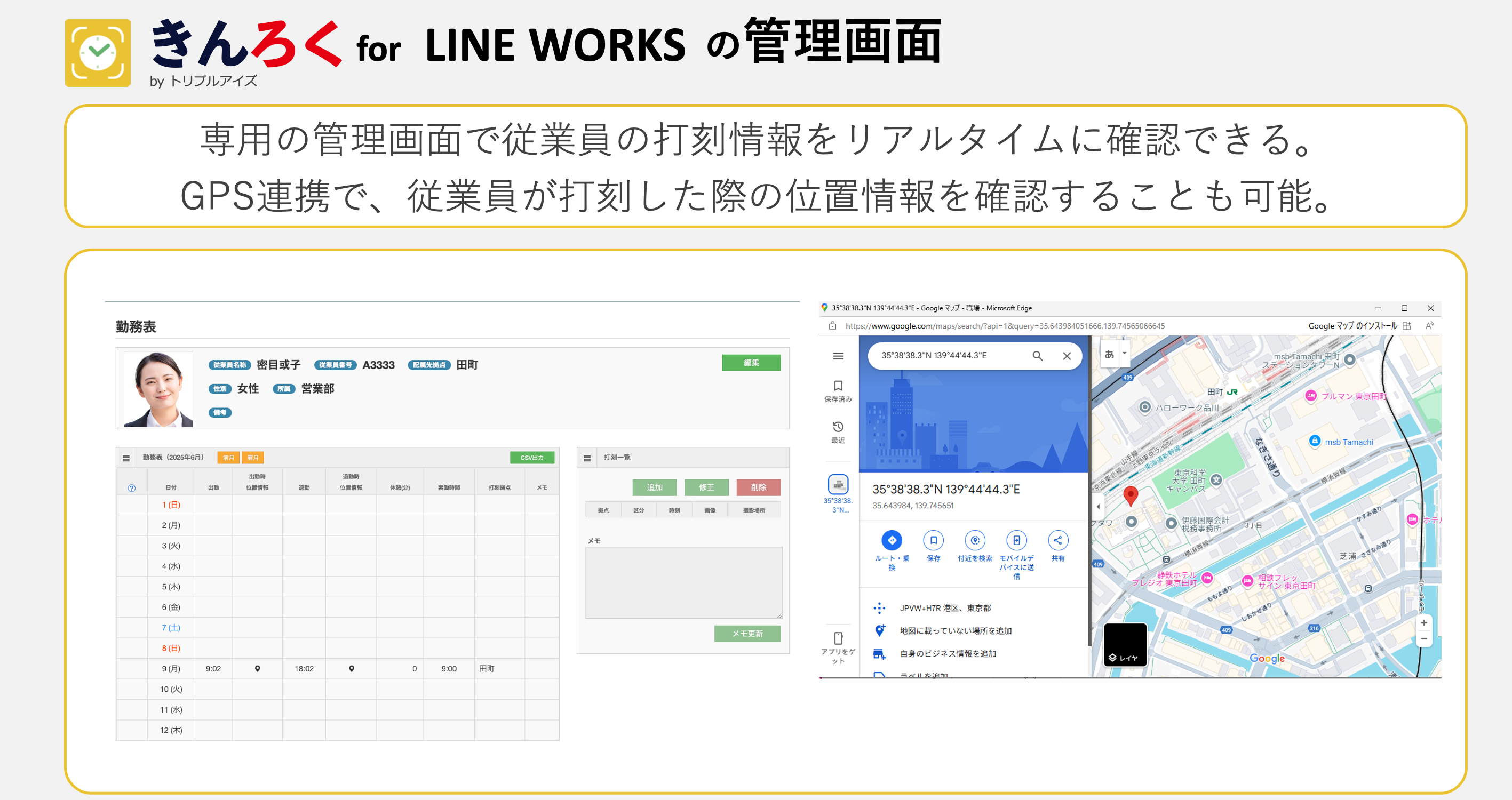Open hamburger menu icon of 打刻一覧 panel
This screenshot has width=1512, height=800.
587,458
